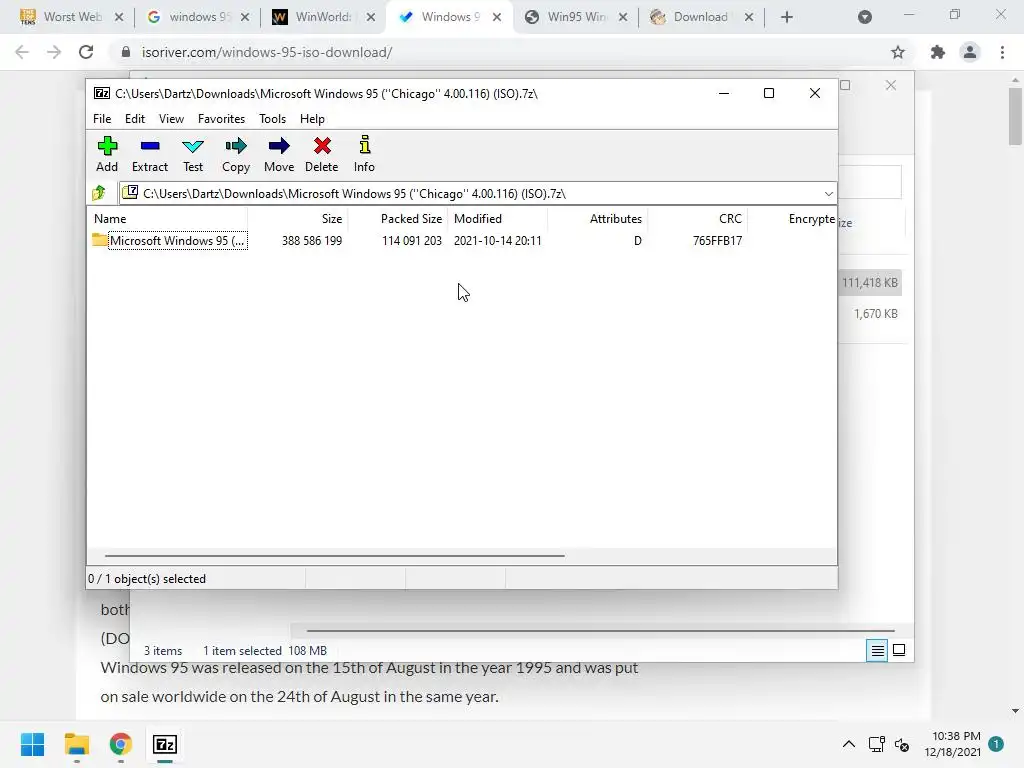The height and width of the screenshot is (768, 1024).
Task: Click the 7-Zip horizontal scrollbar
Action: pos(334,556)
